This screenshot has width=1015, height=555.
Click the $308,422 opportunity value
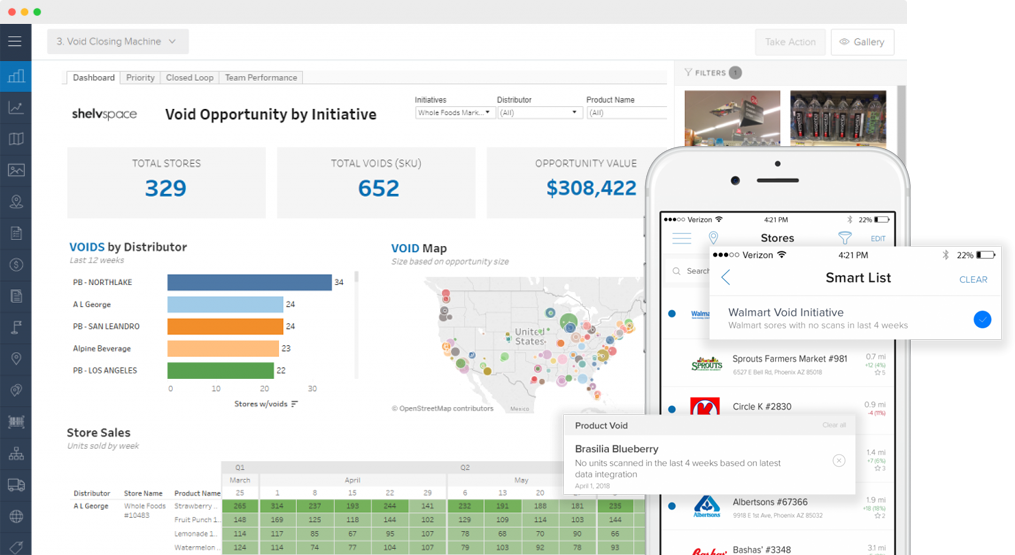pyautogui.click(x=591, y=188)
